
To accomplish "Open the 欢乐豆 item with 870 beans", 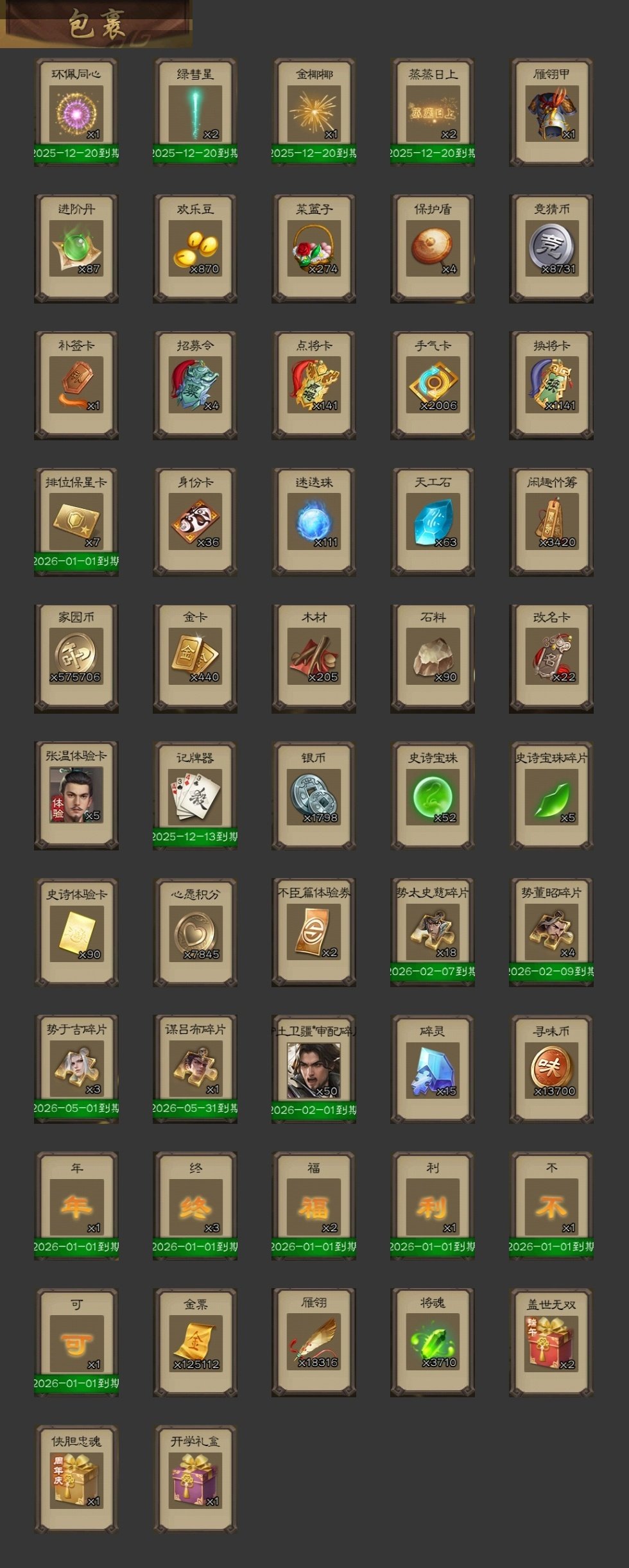I will (195, 248).
